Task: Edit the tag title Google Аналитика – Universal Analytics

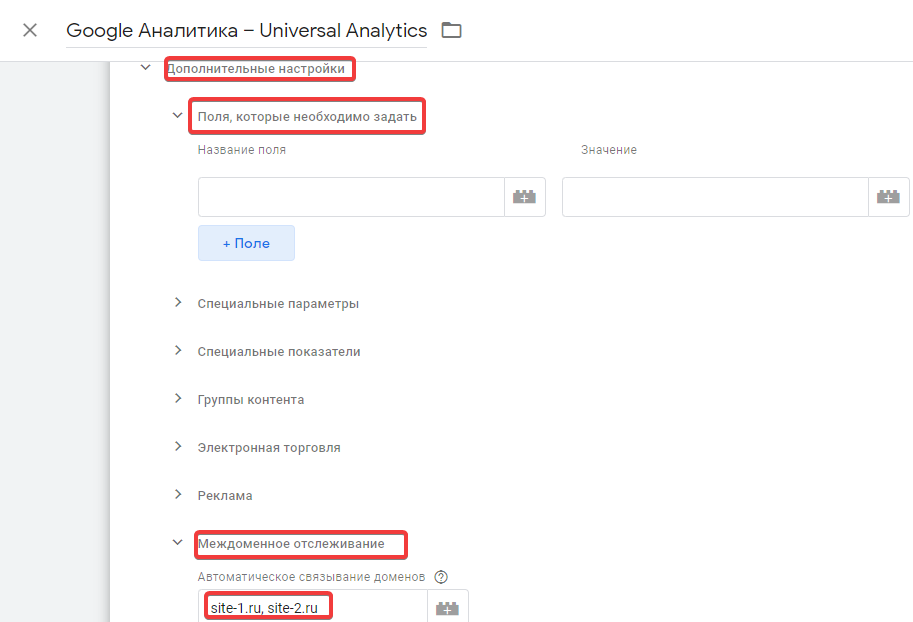Action: coord(246,30)
